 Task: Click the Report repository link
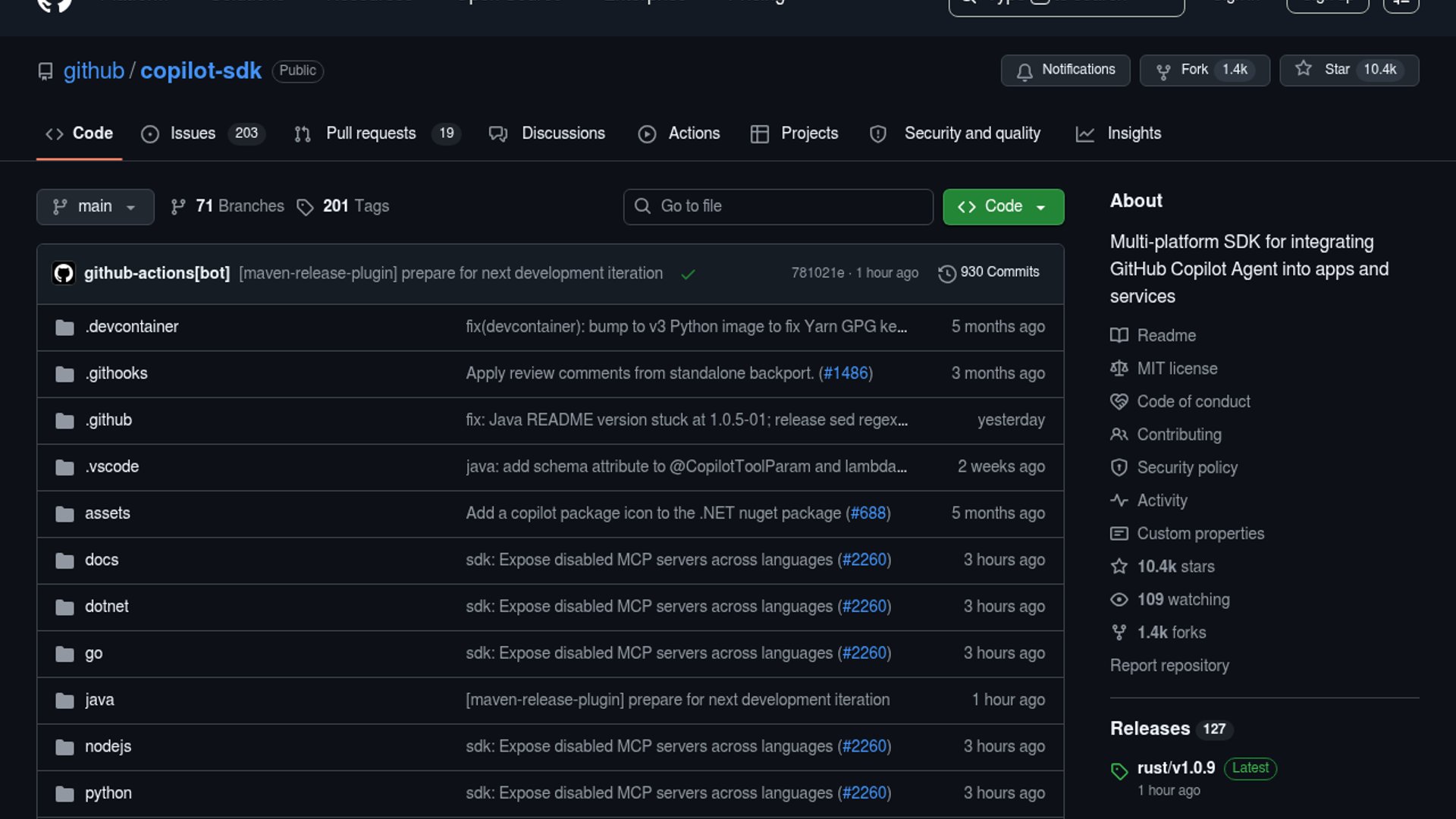pos(1169,666)
